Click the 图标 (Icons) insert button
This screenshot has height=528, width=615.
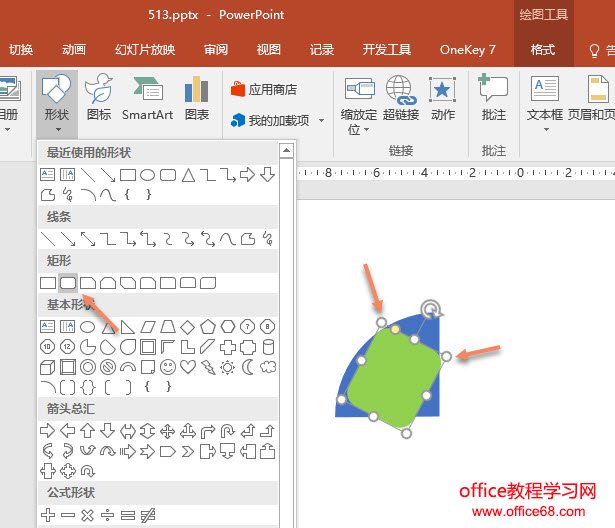(x=99, y=100)
